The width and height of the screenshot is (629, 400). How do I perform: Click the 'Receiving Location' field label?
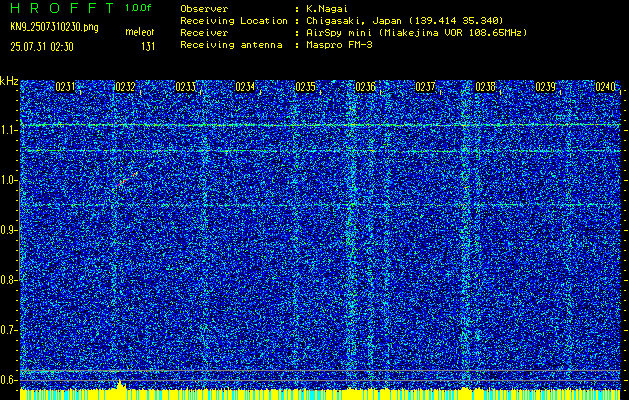pyautogui.click(x=234, y=21)
